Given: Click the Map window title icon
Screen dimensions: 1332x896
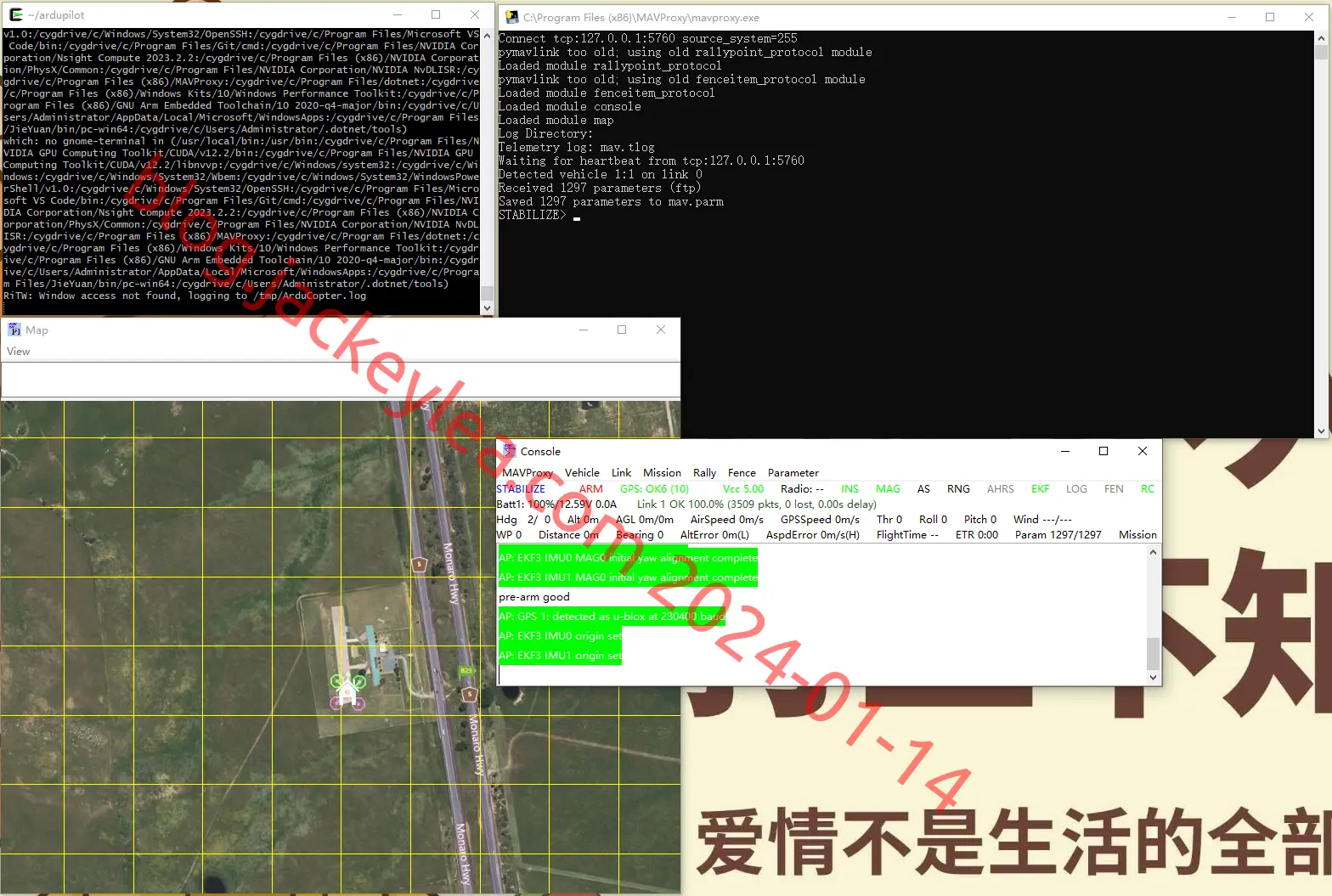Looking at the screenshot, I should tap(14, 330).
